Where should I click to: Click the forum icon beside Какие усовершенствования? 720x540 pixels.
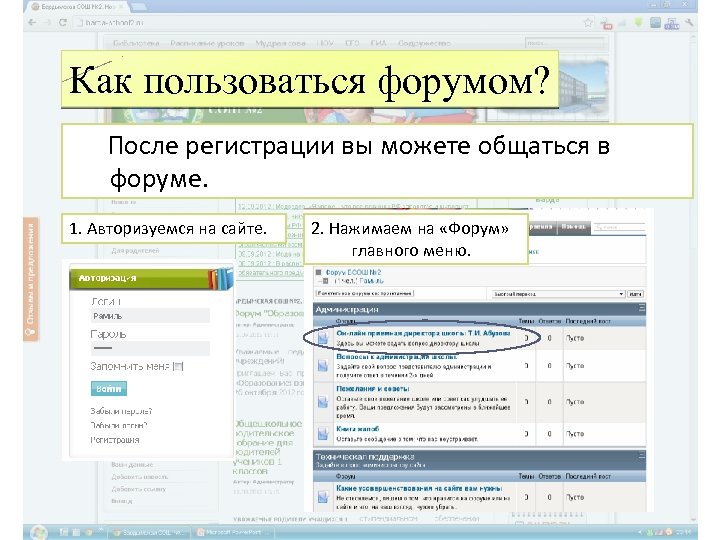(323, 497)
